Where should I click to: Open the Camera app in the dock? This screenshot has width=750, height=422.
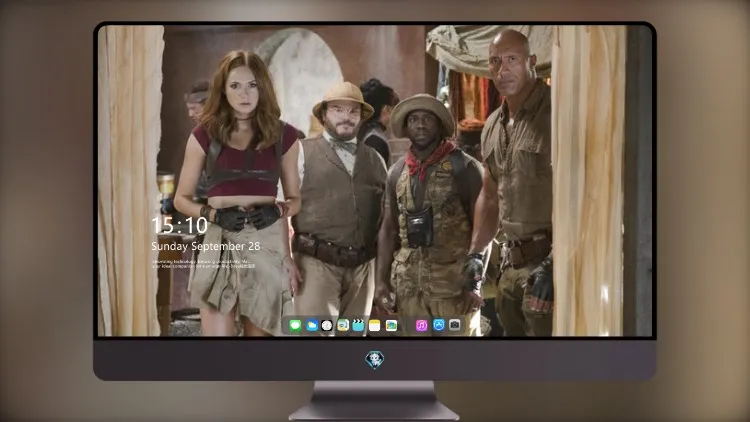point(455,325)
